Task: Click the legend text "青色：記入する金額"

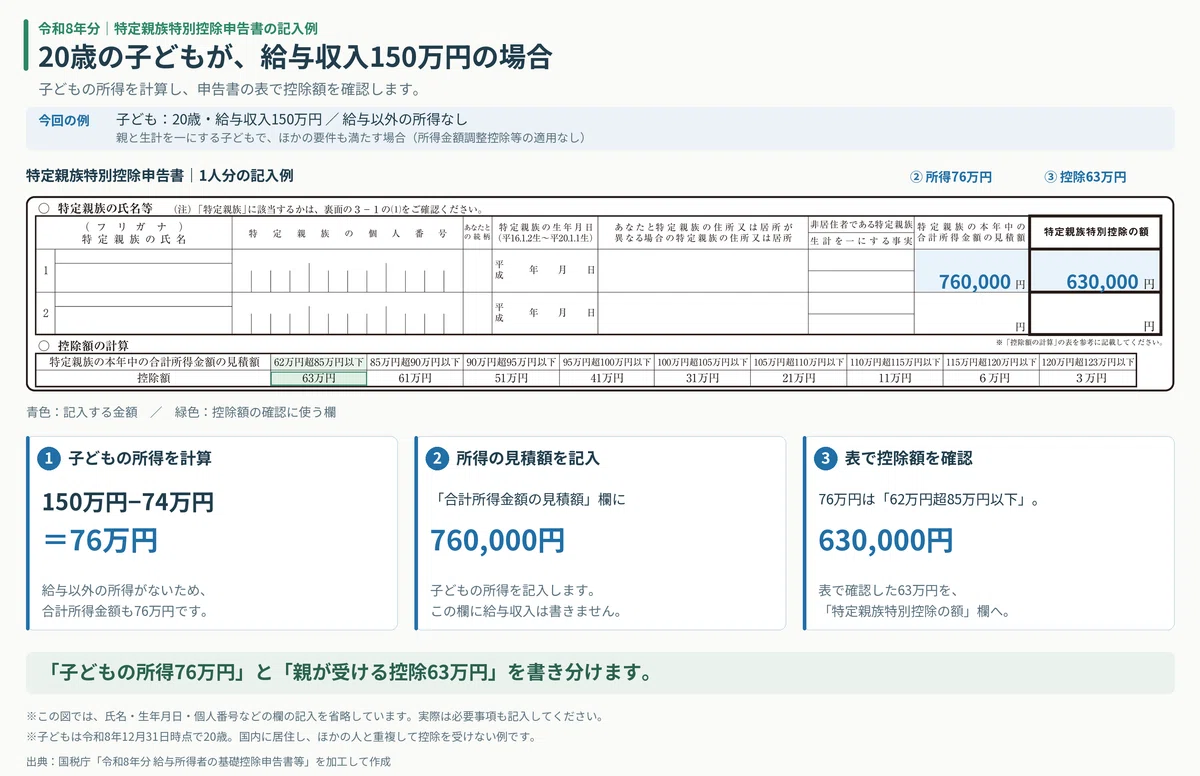Action: coord(82,412)
